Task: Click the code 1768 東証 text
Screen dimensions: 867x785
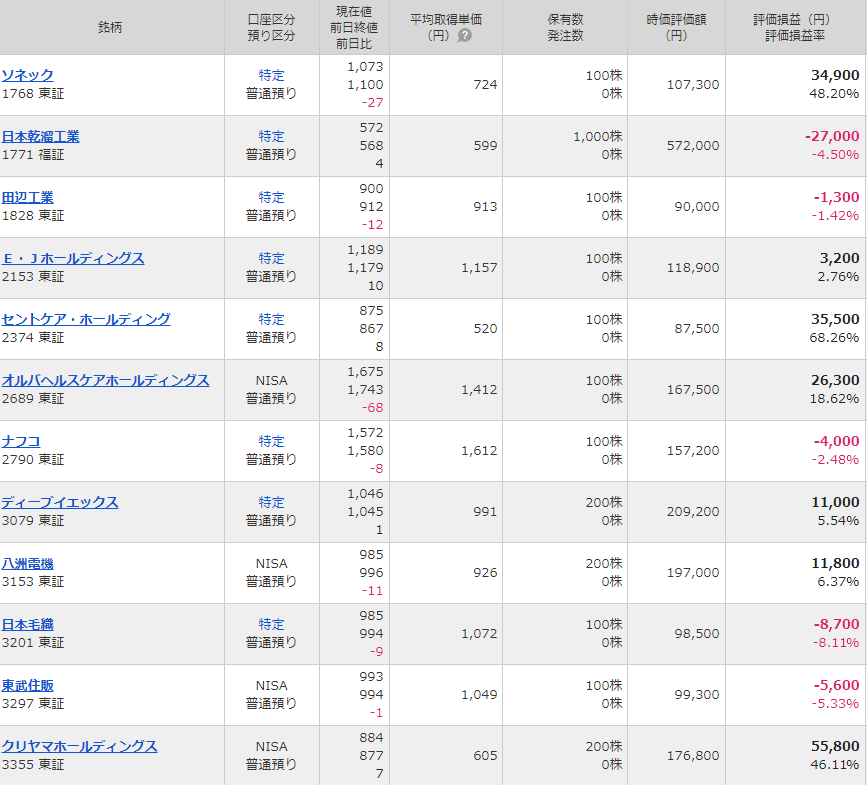Action: (x=33, y=94)
